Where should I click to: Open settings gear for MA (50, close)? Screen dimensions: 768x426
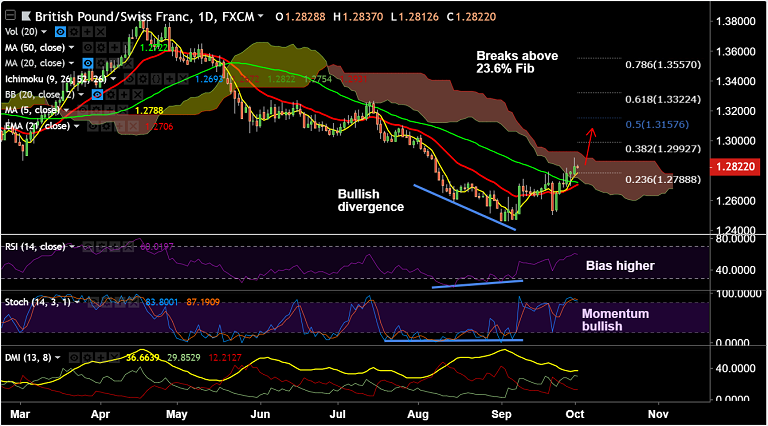[x=101, y=47]
